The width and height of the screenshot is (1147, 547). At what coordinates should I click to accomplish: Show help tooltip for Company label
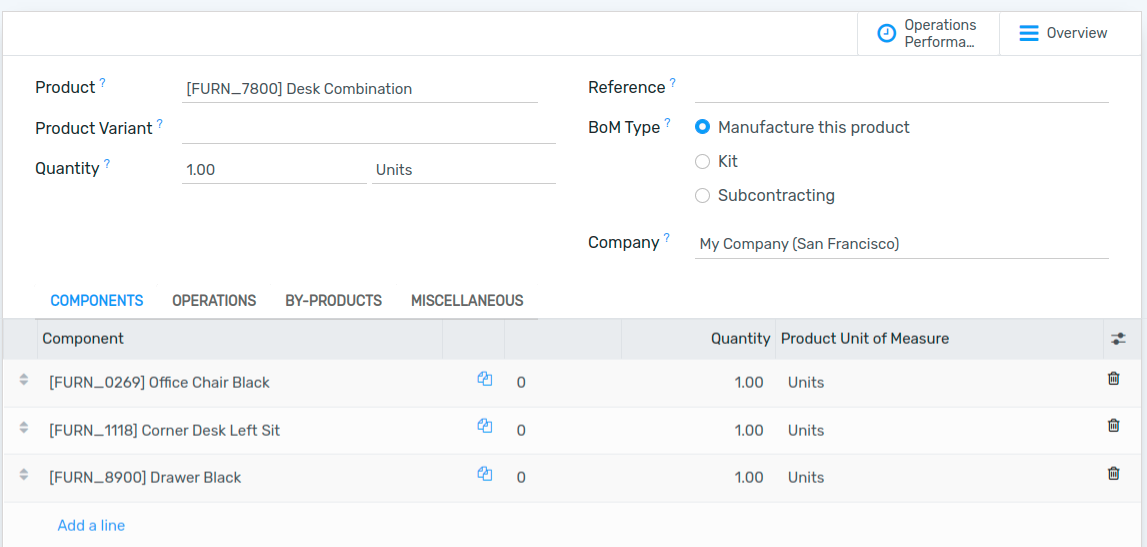666,238
